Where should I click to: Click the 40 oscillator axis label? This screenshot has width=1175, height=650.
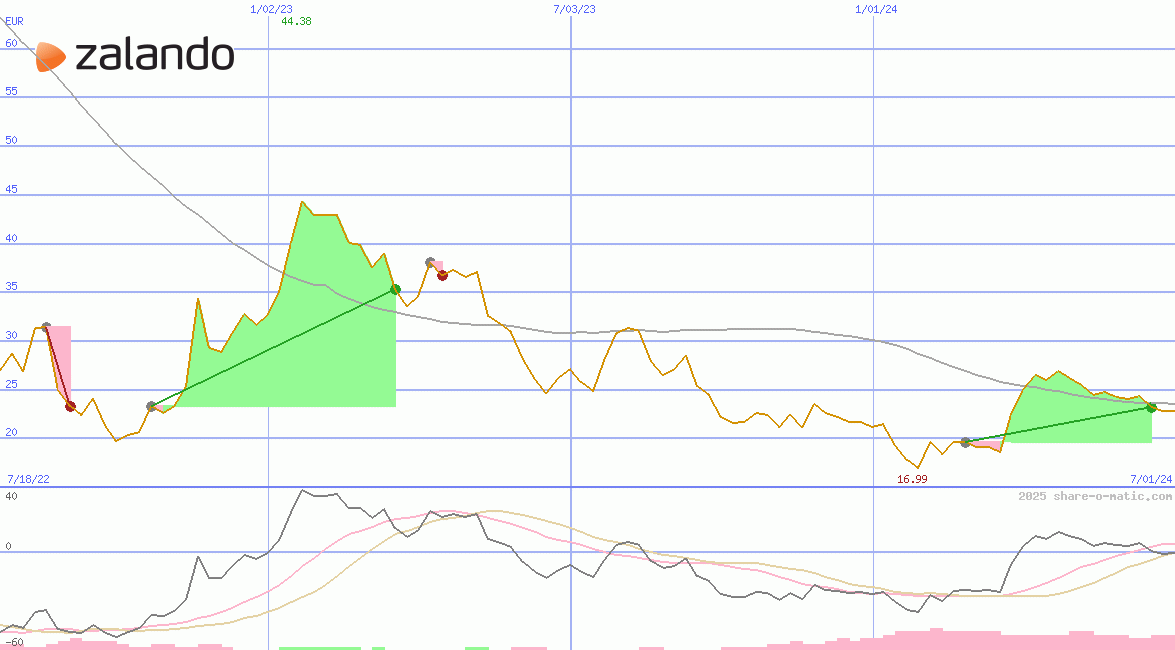click(x=11, y=496)
